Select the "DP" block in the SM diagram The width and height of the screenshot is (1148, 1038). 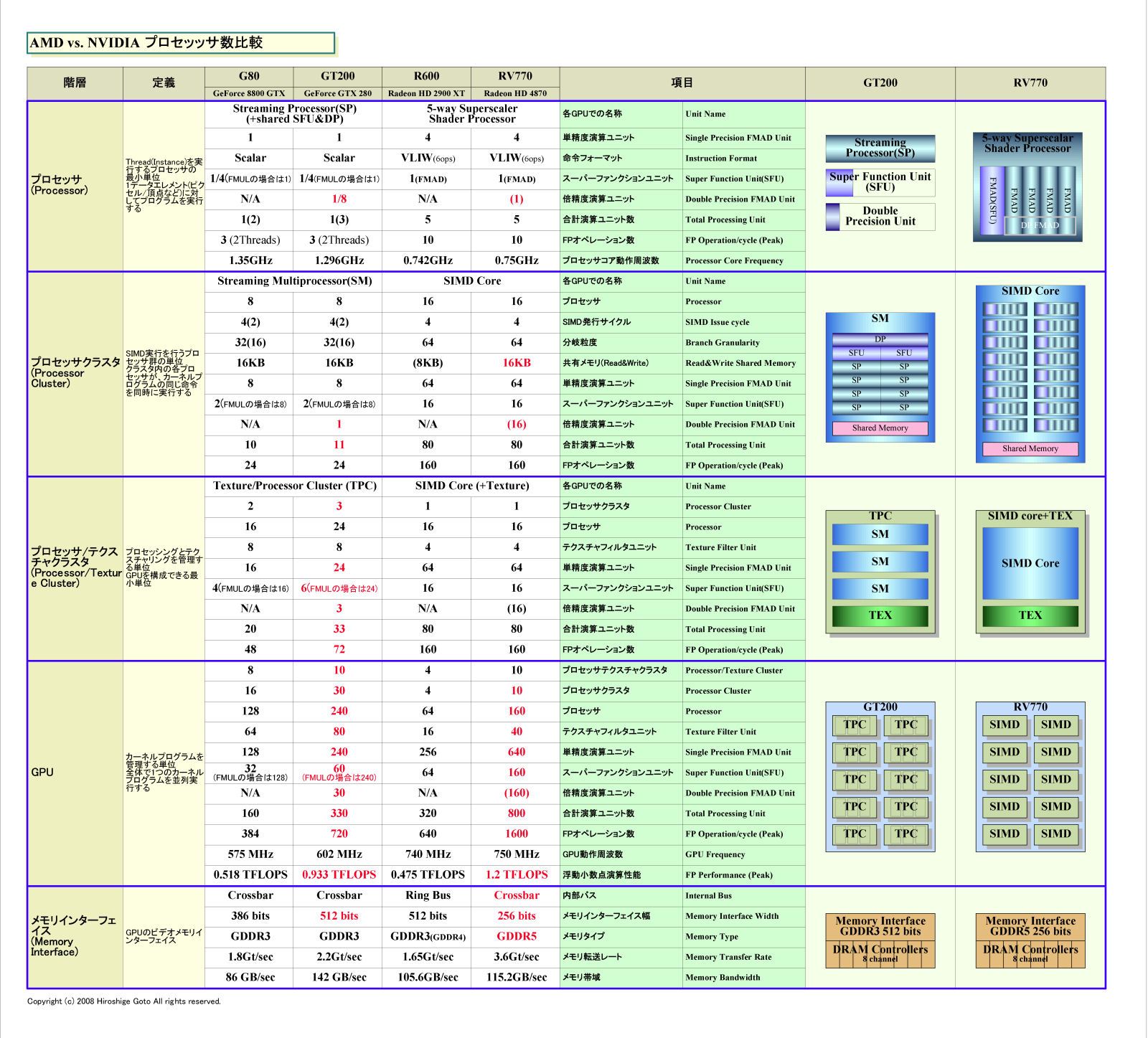click(880, 339)
